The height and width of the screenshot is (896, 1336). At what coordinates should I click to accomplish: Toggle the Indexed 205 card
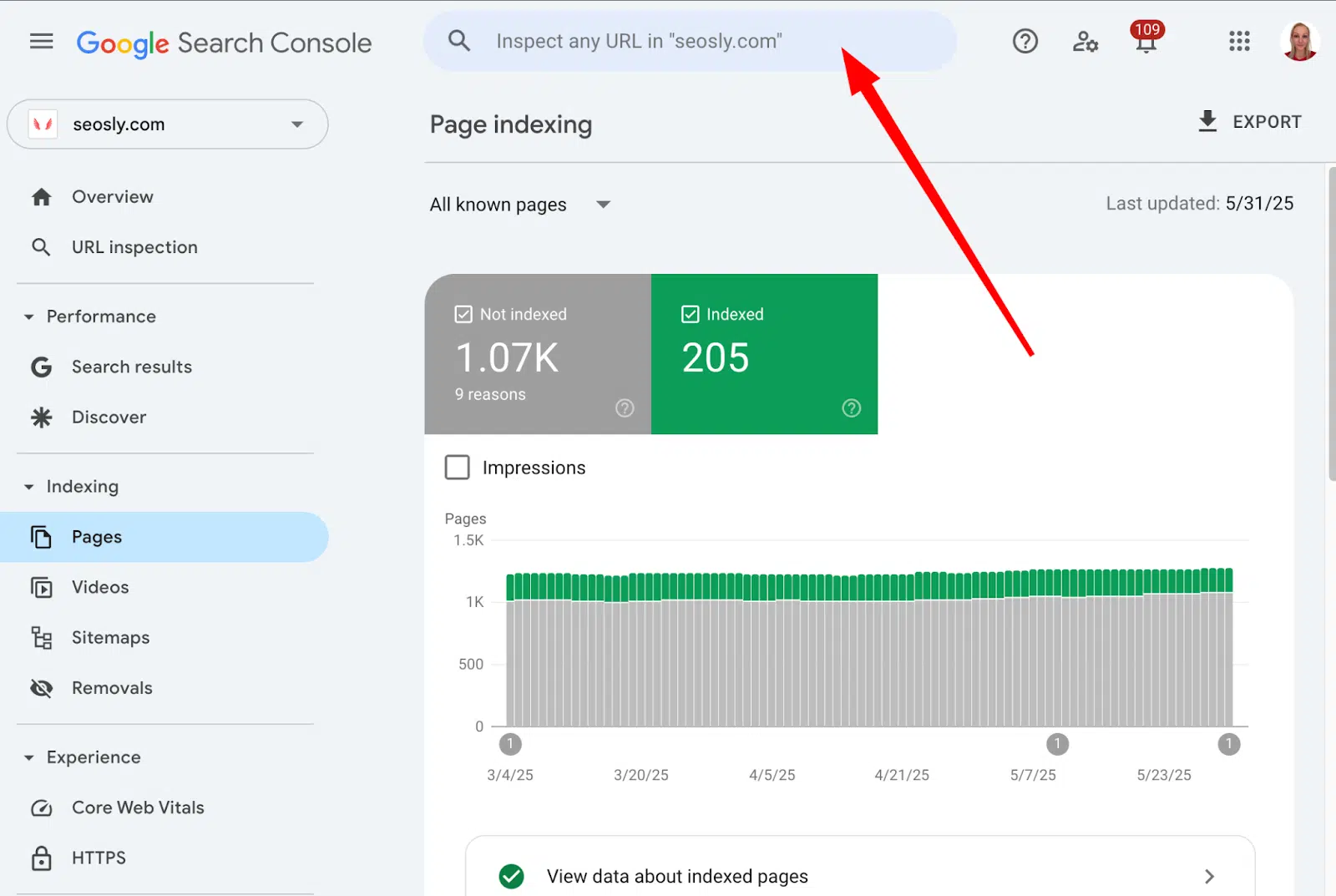click(764, 355)
